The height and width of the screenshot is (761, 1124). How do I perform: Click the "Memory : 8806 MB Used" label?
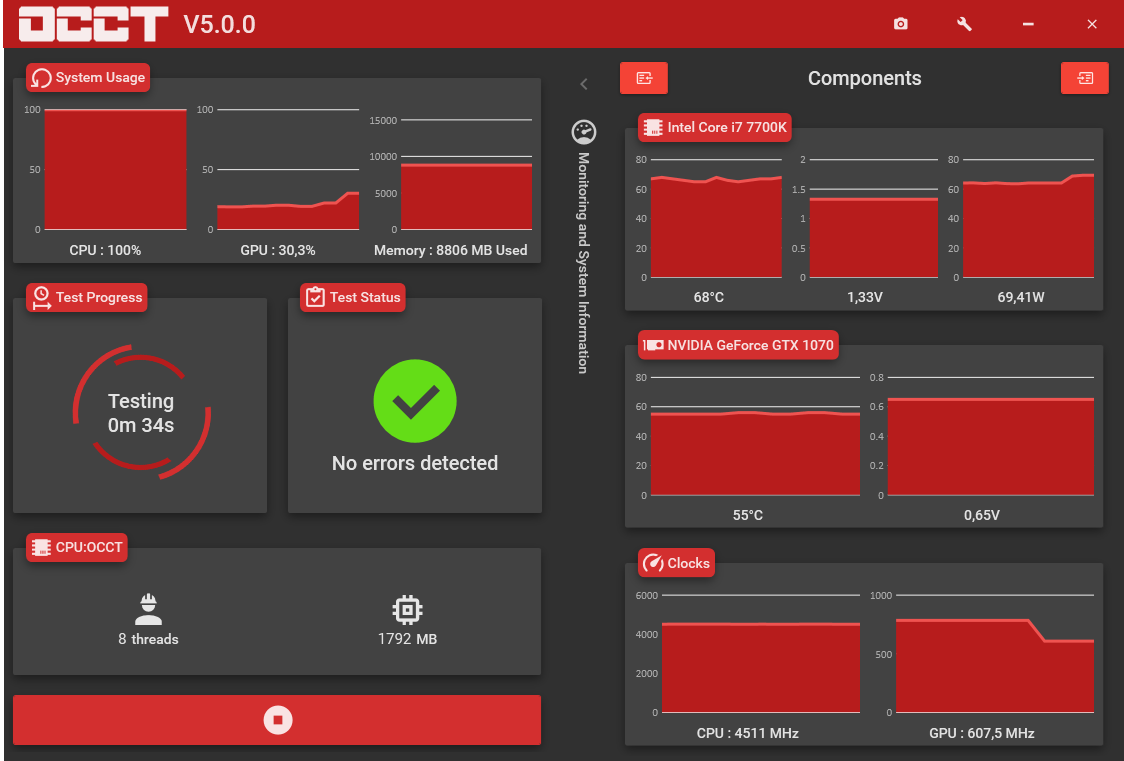[451, 250]
